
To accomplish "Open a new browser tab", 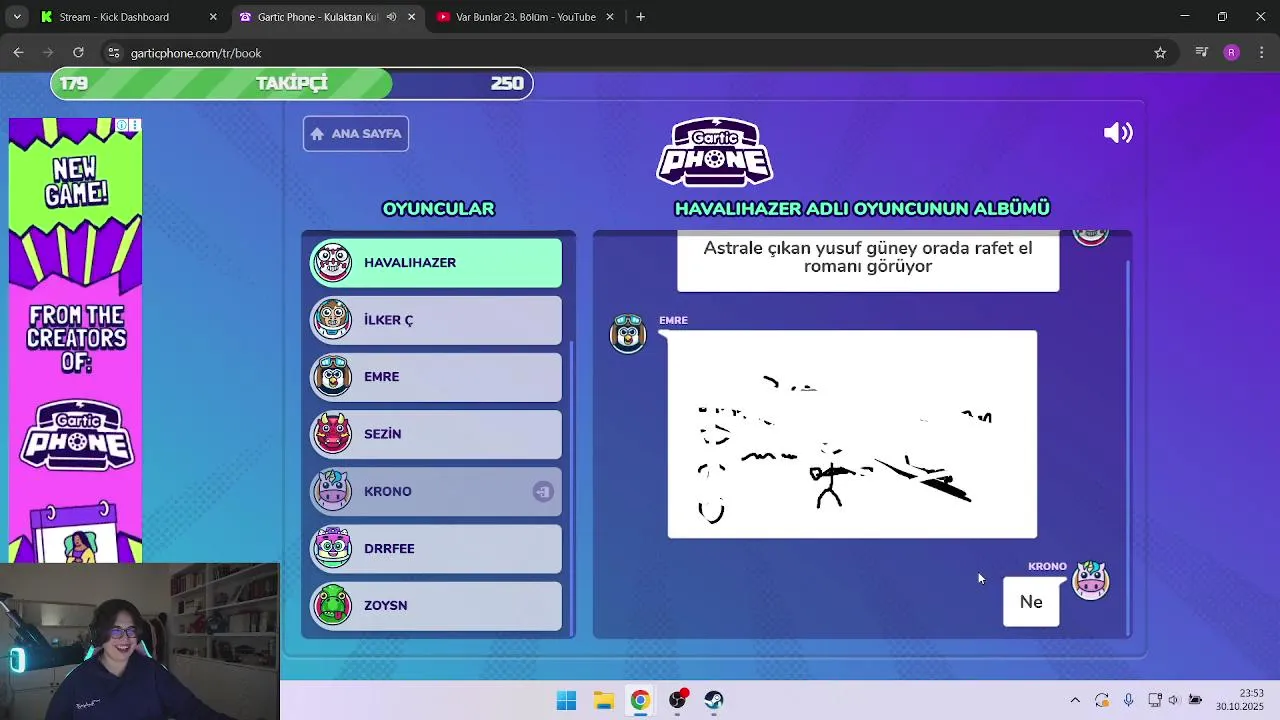I will tap(640, 17).
